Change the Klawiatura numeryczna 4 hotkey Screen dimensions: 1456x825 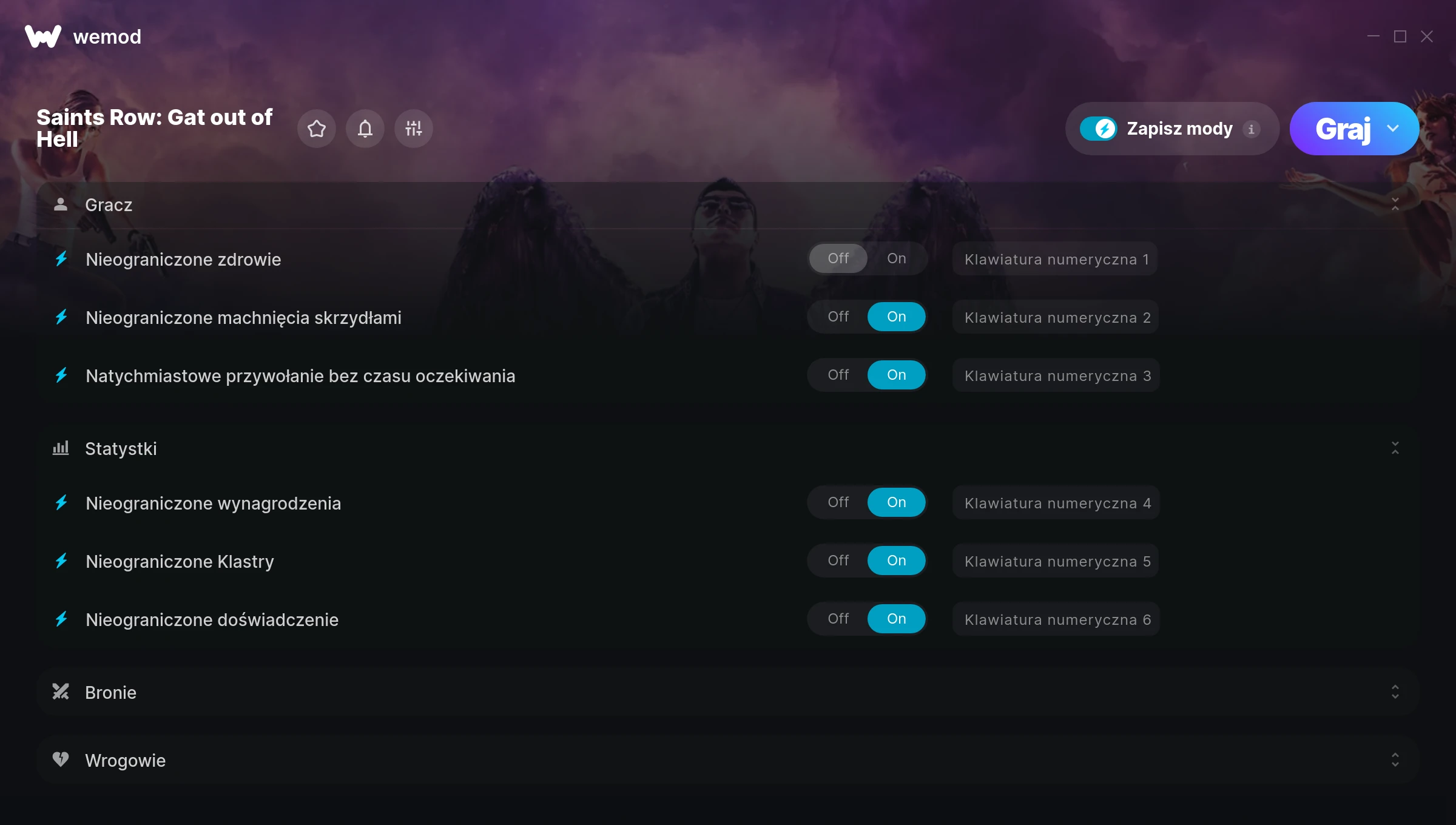(x=1056, y=503)
